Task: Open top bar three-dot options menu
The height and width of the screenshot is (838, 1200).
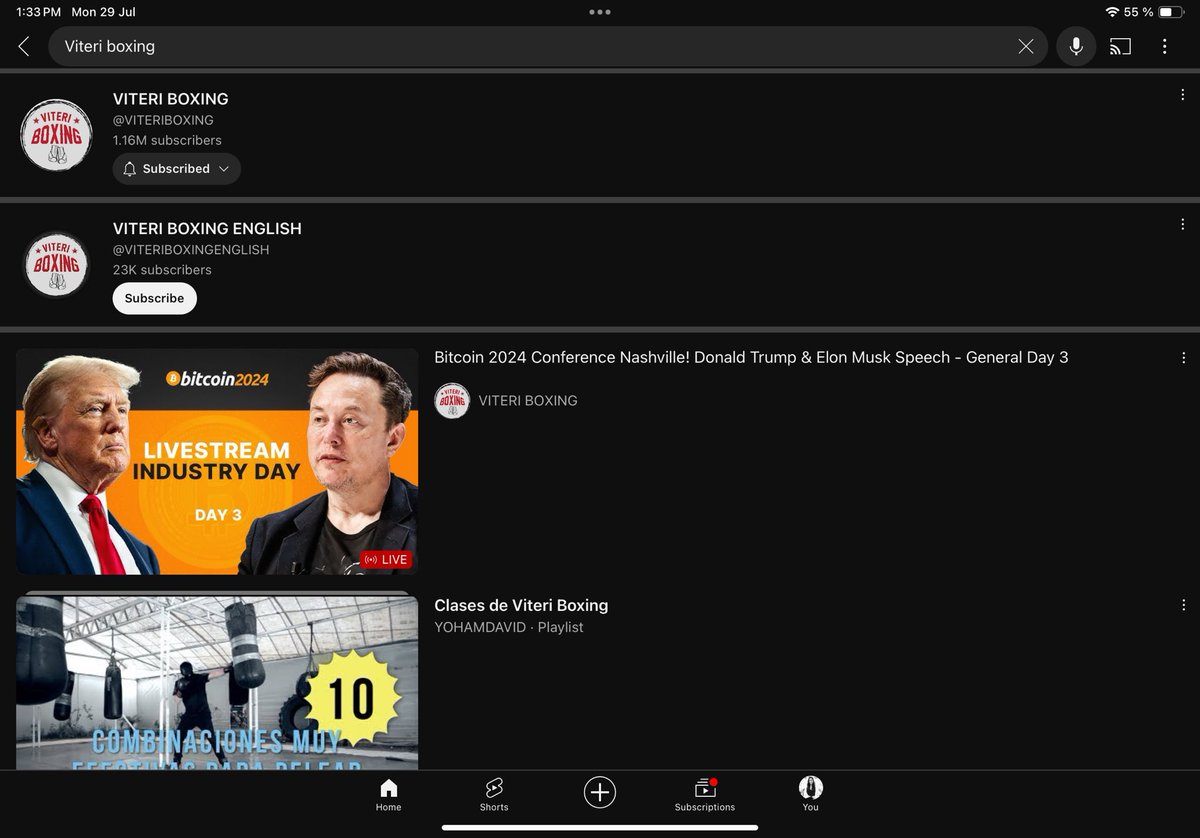Action: pyautogui.click(x=1165, y=46)
